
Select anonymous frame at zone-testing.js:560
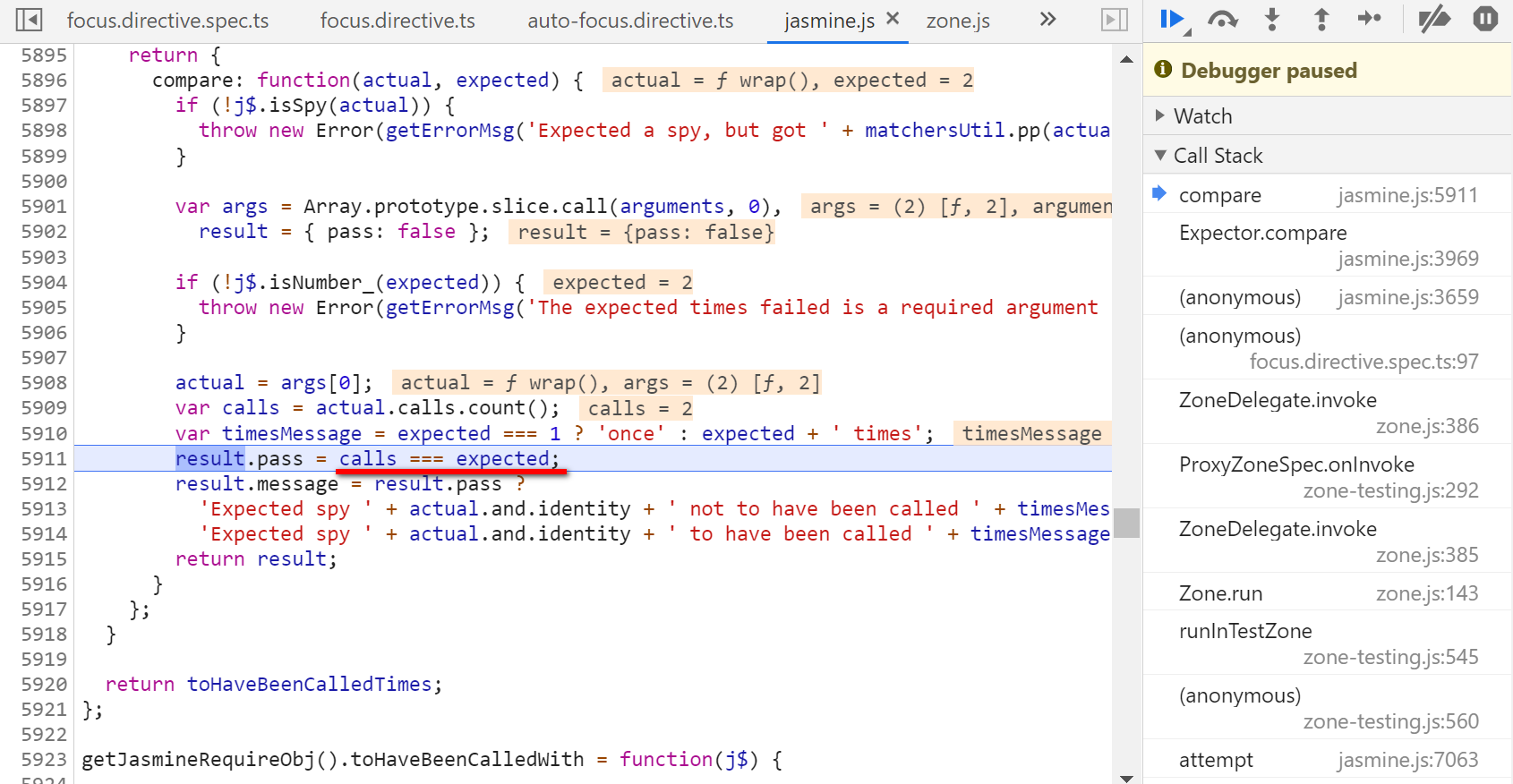(x=1328, y=708)
